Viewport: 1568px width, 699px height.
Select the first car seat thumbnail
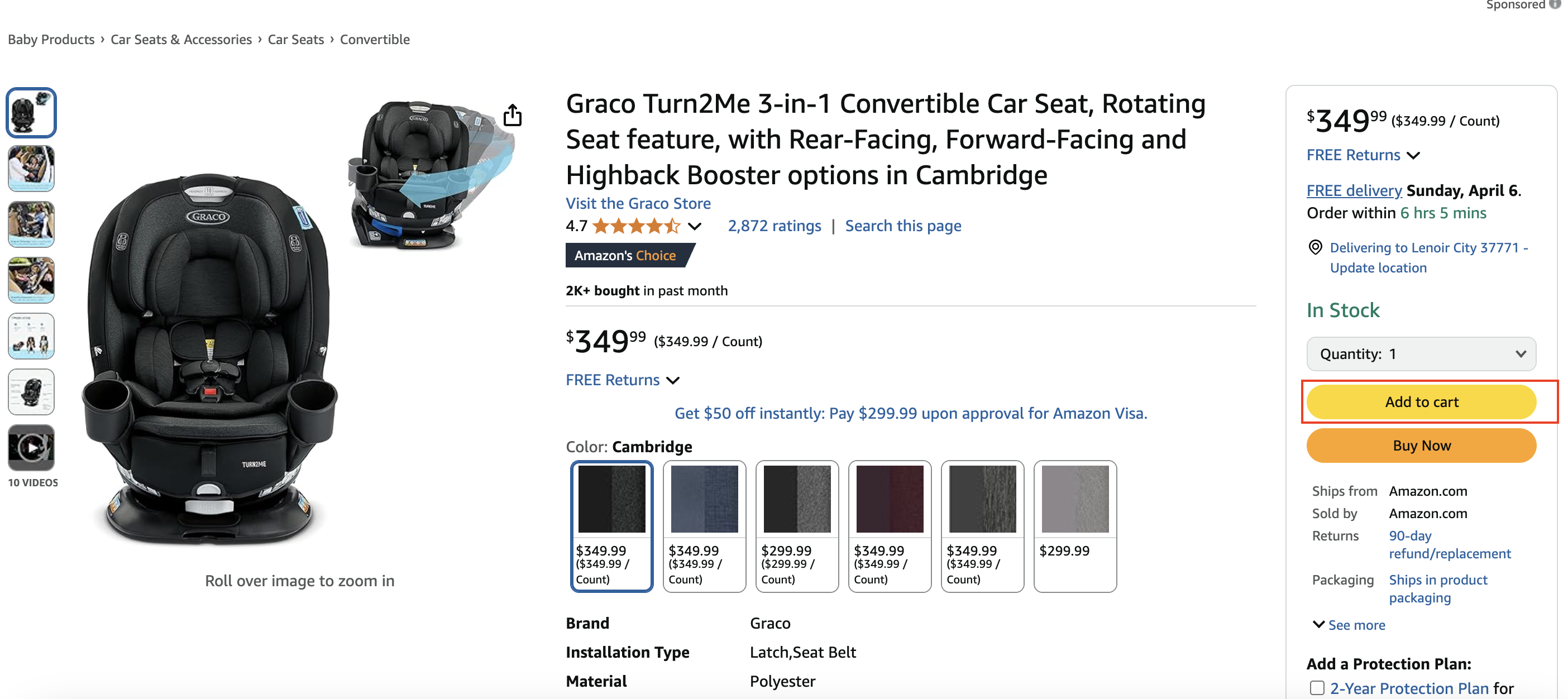point(31,113)
